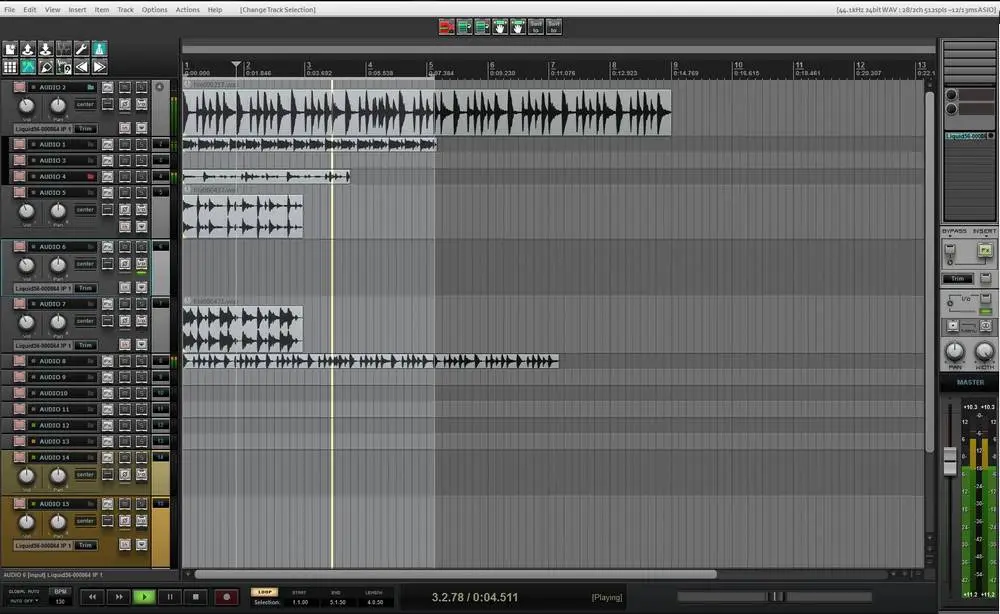Open the File menu

[10, 10]
